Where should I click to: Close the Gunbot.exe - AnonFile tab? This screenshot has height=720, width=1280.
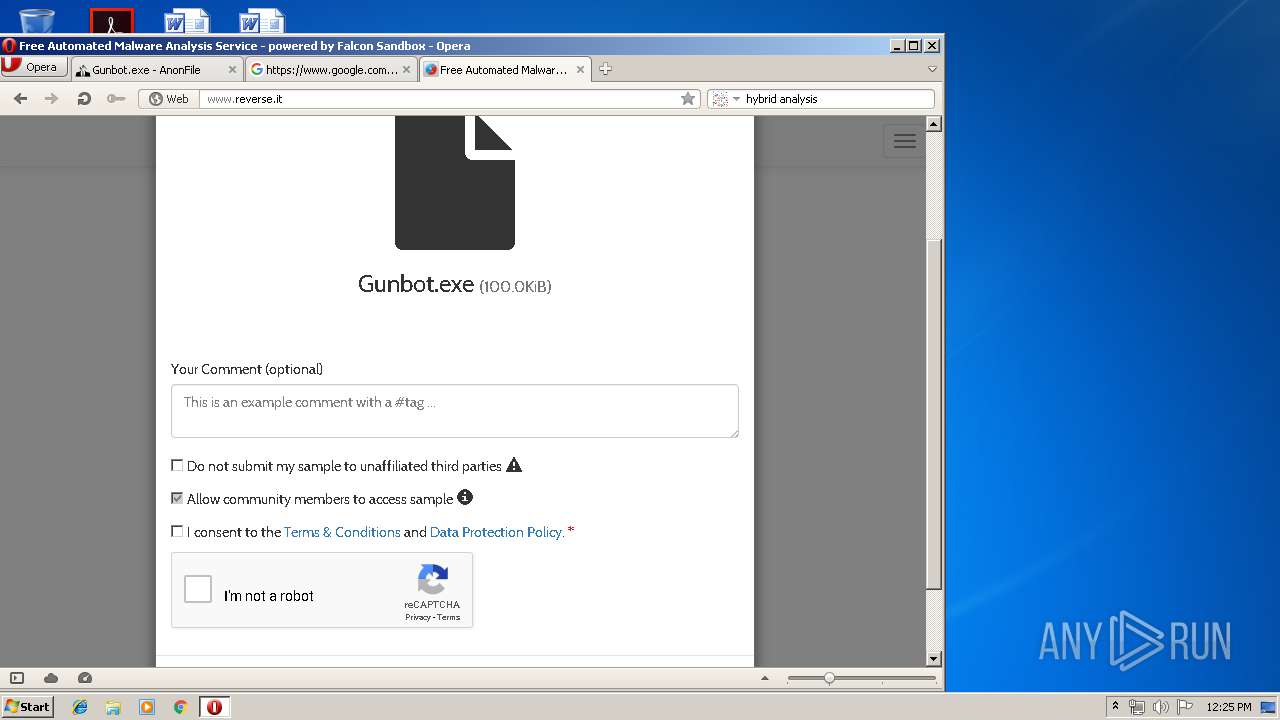point(233,70)
